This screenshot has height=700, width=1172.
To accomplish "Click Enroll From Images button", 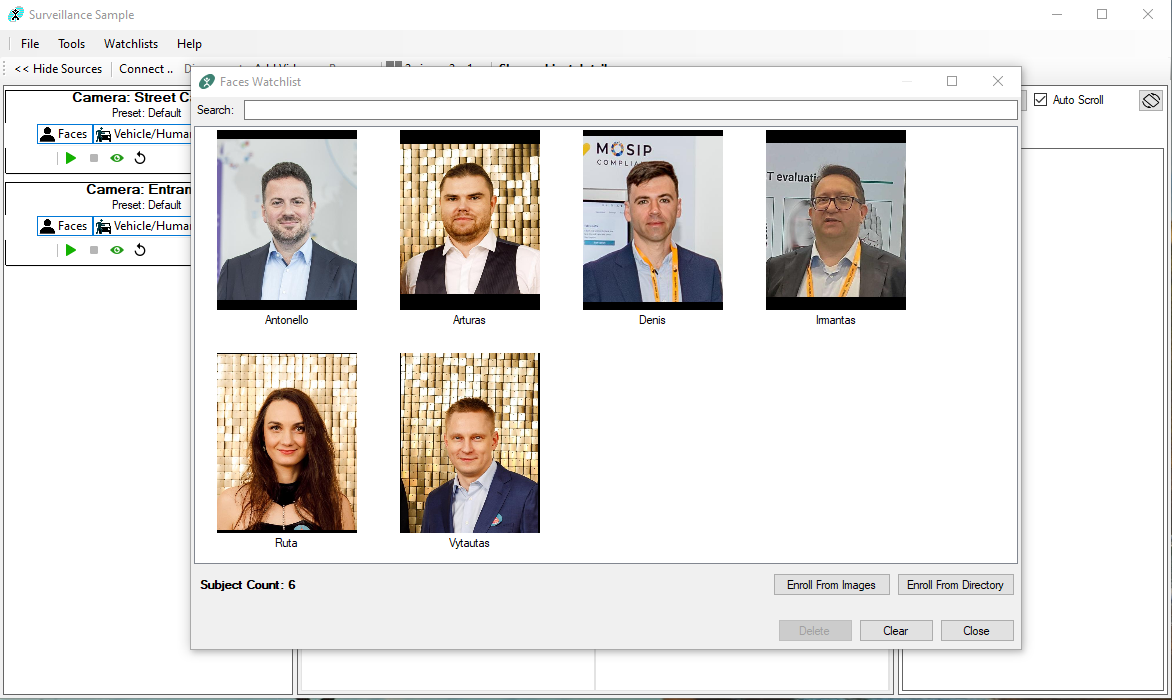I will coord(831,585).
